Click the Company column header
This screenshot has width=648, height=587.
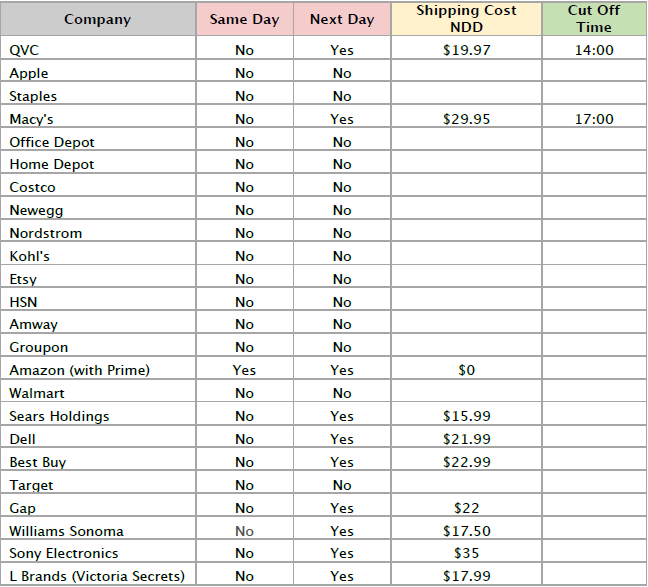(x=98, y=19)
